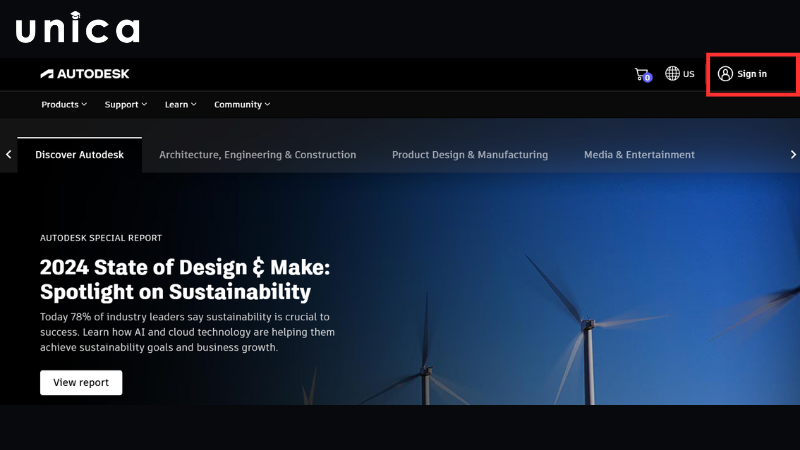Image resolution: width=800 pixels, height=450 pixels.
Task: Open the shopping cart icon
Action: (x=643, y=74)
